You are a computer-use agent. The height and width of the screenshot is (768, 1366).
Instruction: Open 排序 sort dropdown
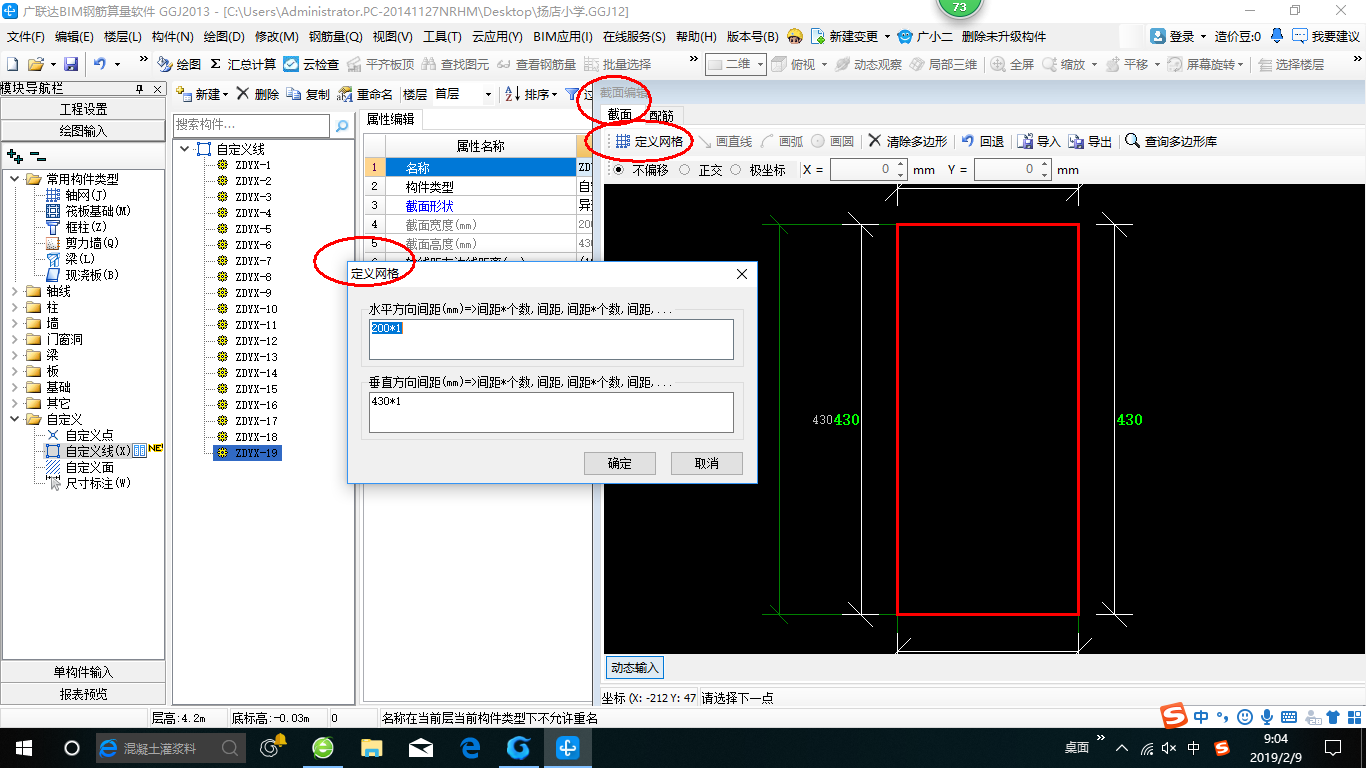(x=555, y=94)
